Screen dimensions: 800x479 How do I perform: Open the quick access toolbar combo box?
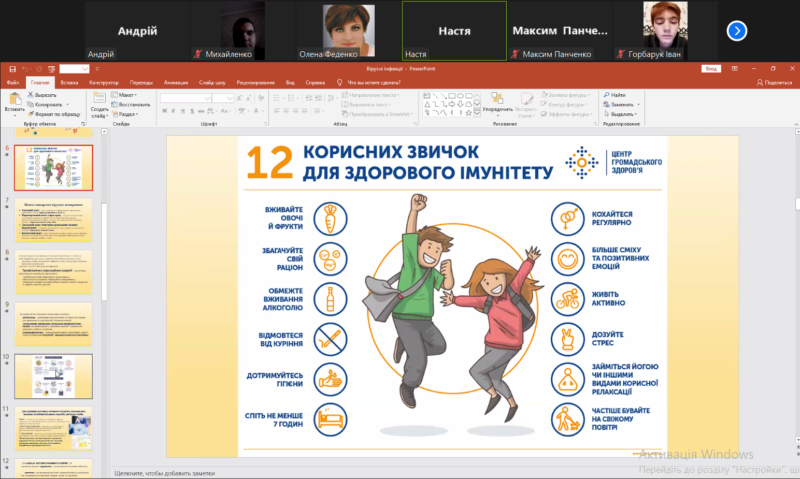(x=74, y=69)
